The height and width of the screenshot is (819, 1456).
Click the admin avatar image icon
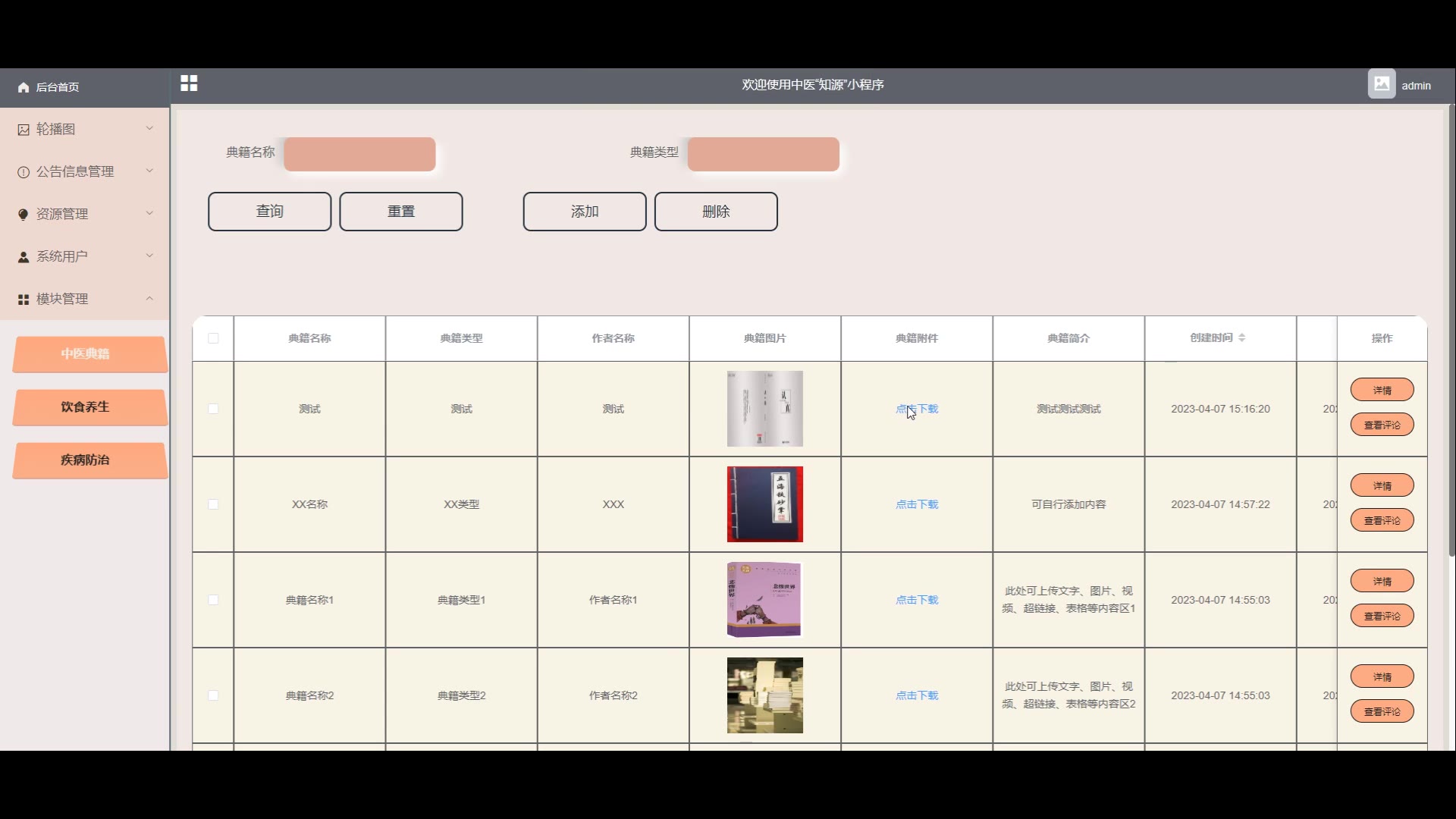tap(1381, 84)
